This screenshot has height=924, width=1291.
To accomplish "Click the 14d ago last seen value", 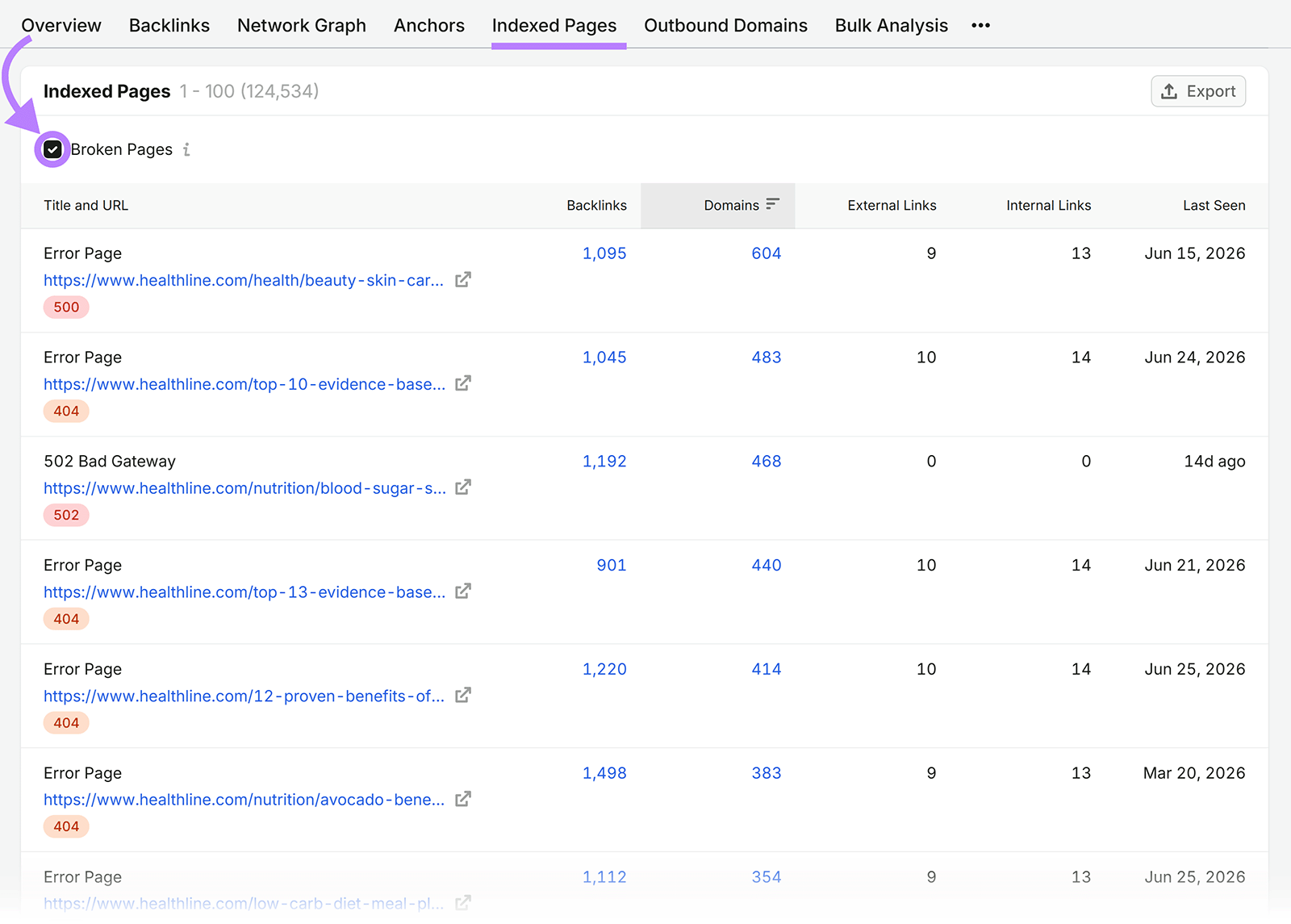I will 1214,462.
